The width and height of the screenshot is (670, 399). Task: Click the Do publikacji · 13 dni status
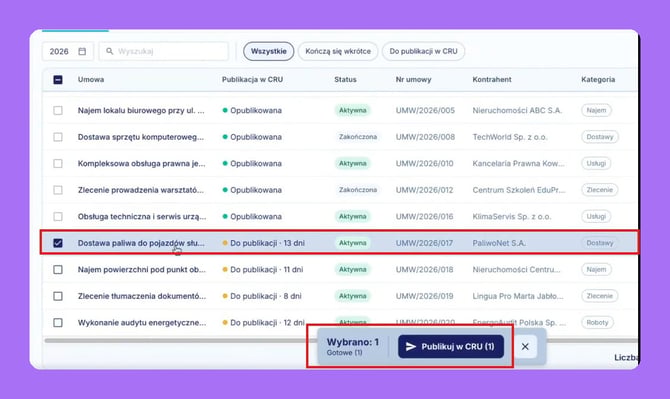[264, 243]
